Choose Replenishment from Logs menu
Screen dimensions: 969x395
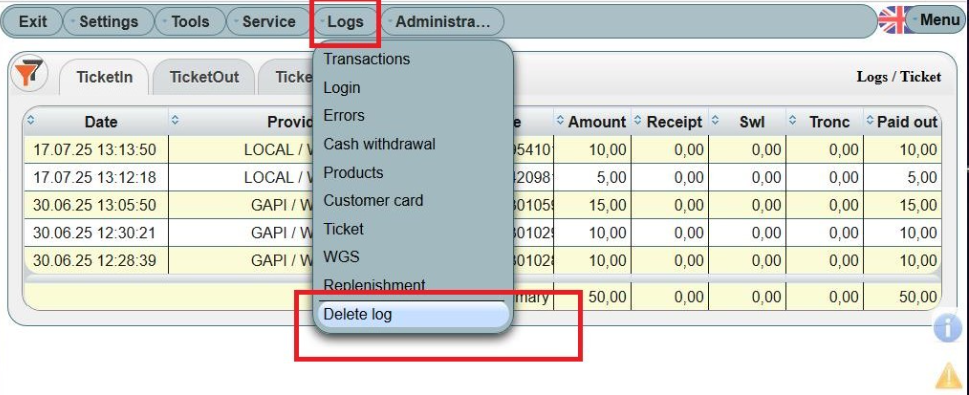click(x=374, y=285)
